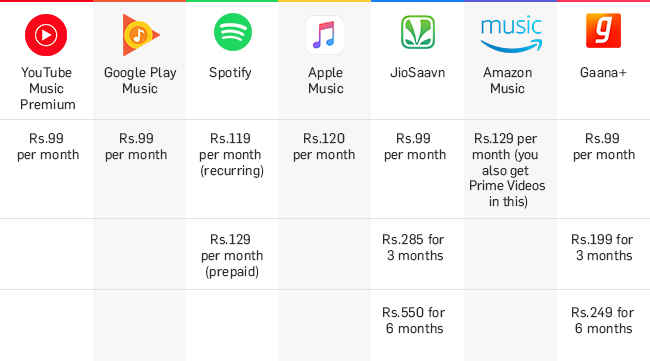Select the JioSaavn name label

coord(417,73)
